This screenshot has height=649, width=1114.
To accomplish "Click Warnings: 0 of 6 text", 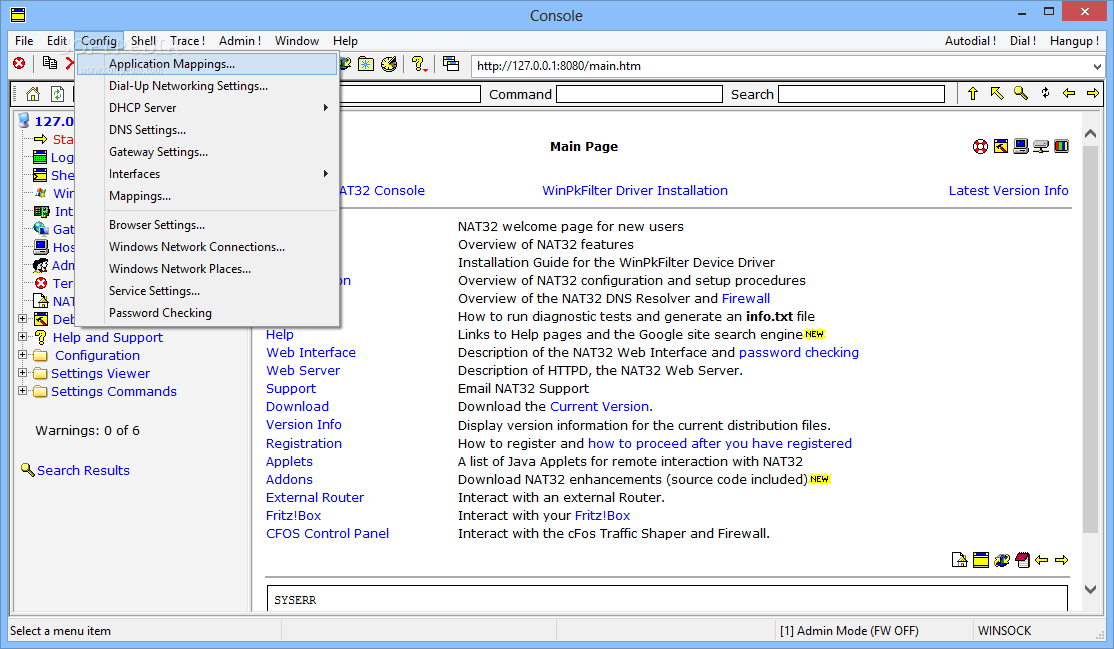I will pos(87,431).
